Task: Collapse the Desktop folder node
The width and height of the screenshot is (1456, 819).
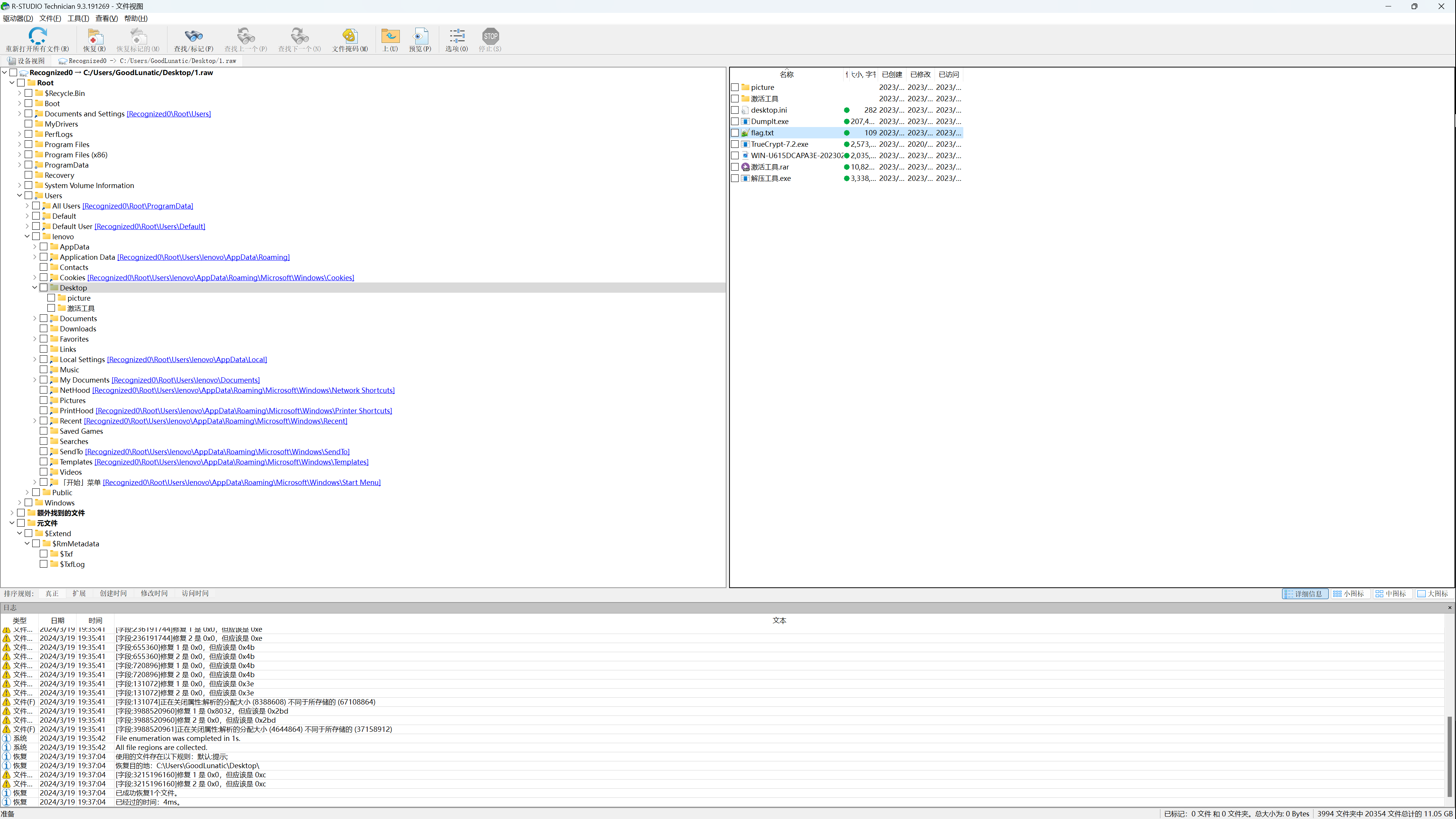Action: (34, 288)
